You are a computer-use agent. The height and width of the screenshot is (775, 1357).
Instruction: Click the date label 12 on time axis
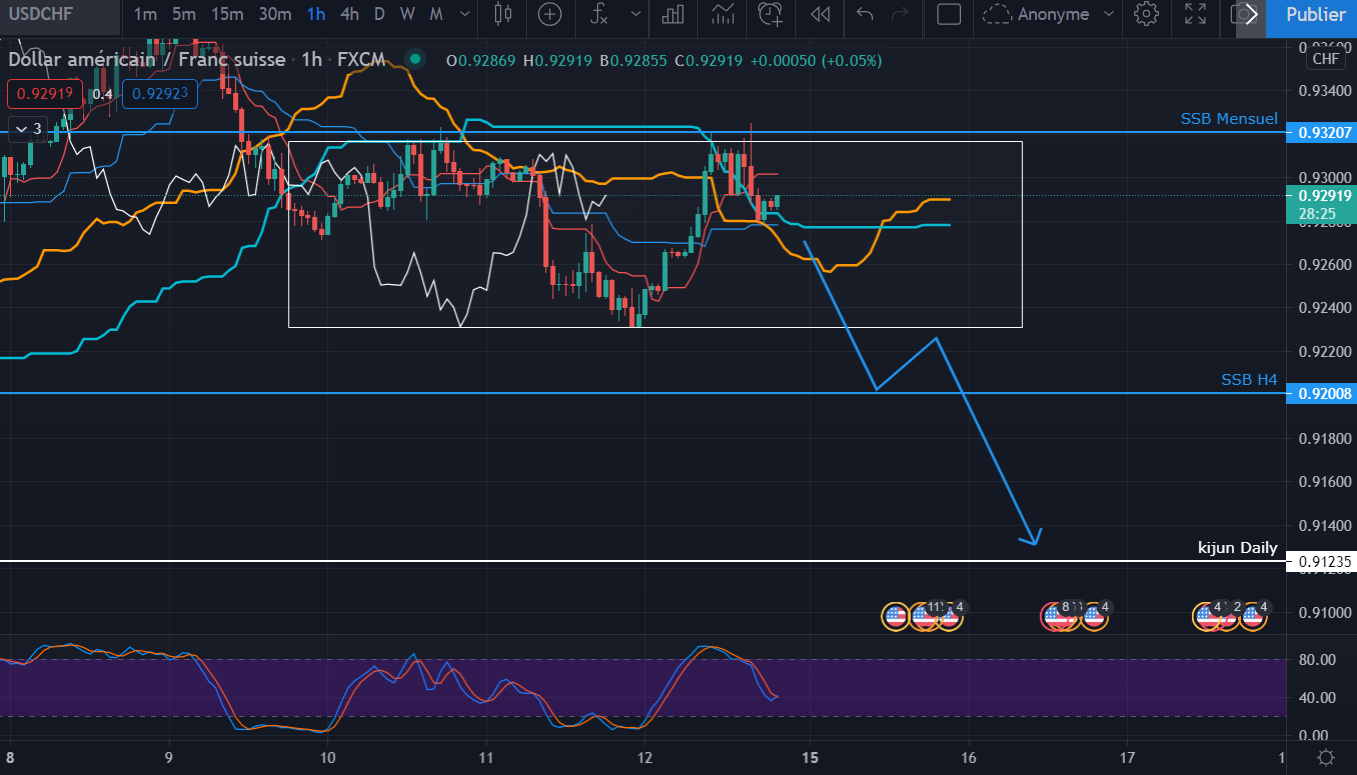(x=645, y=757)
